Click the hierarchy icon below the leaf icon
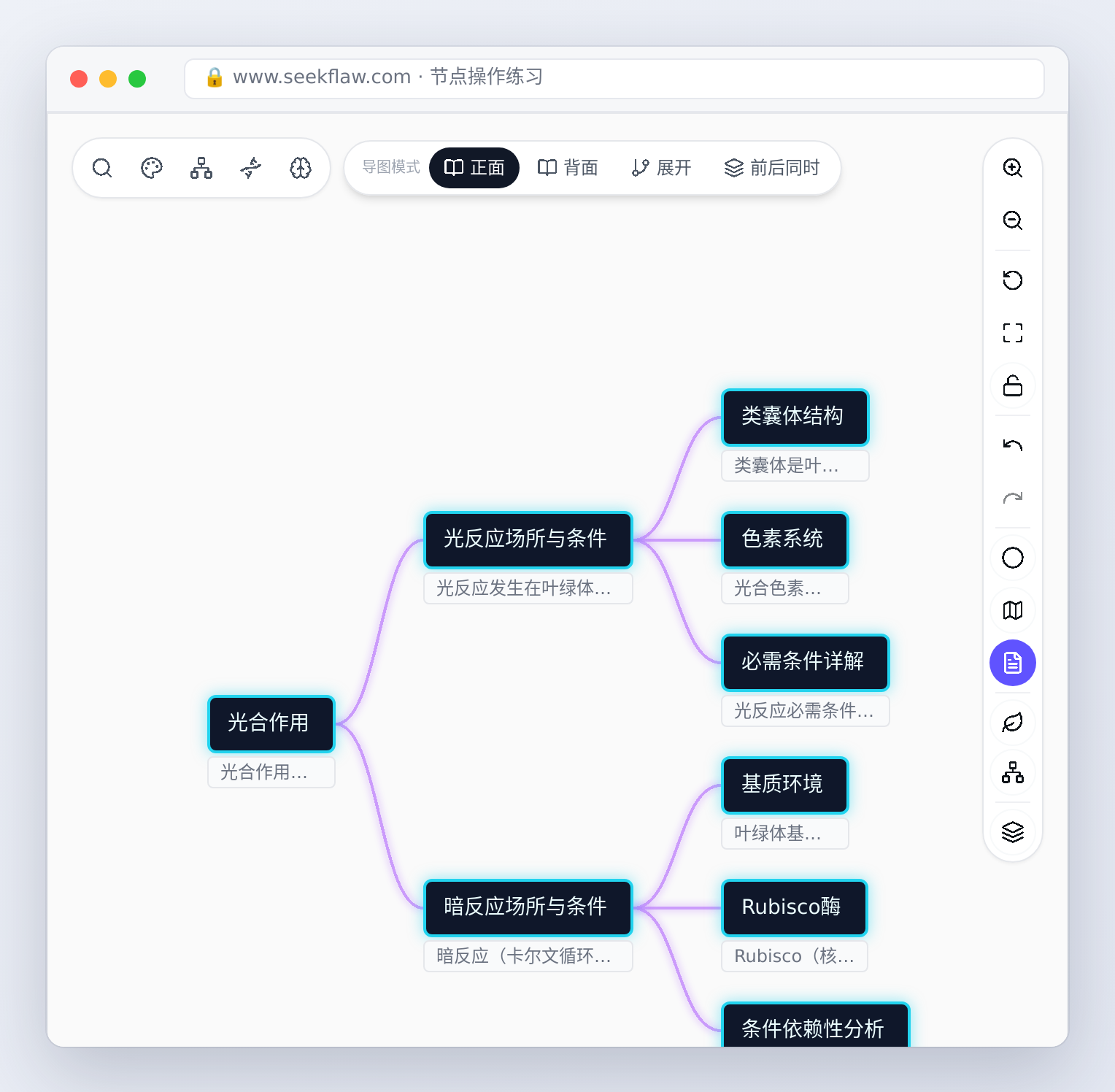Viewport: 1115px width, 1092px height. [x=1013, y=772]
